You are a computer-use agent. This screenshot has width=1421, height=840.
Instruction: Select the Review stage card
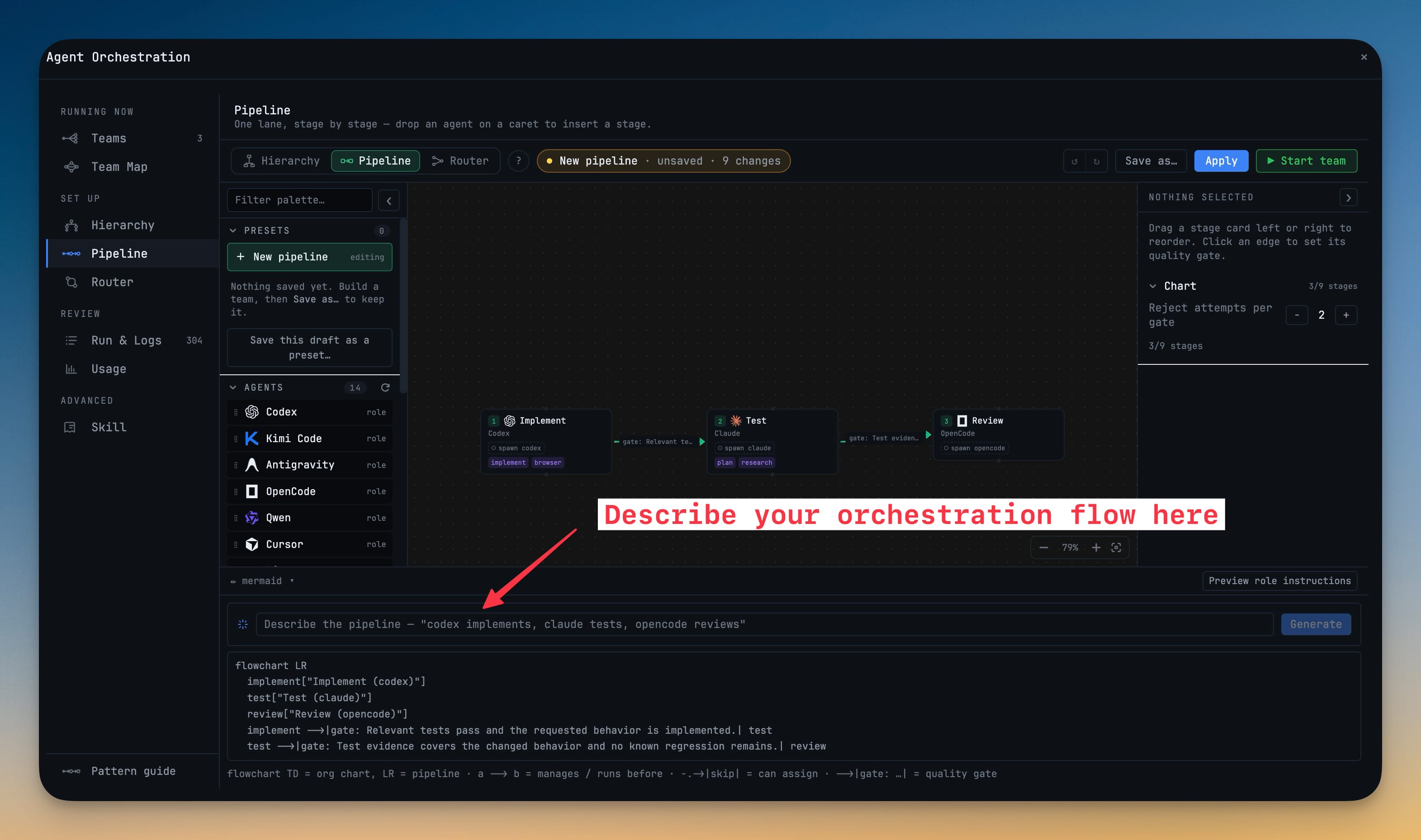tap(999, 434)
